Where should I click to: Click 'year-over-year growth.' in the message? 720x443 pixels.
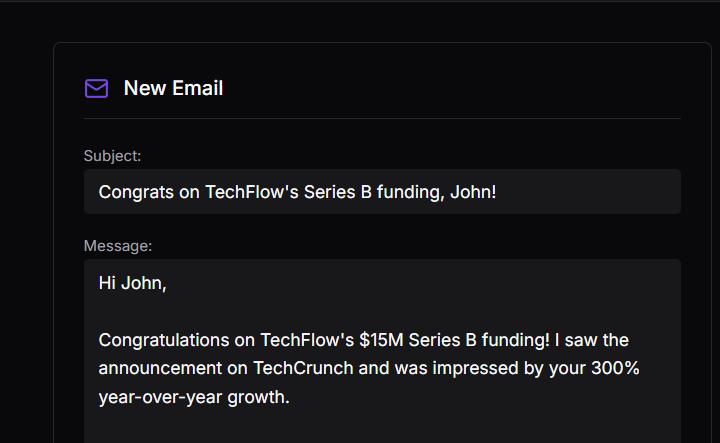(x=194, y=397)
